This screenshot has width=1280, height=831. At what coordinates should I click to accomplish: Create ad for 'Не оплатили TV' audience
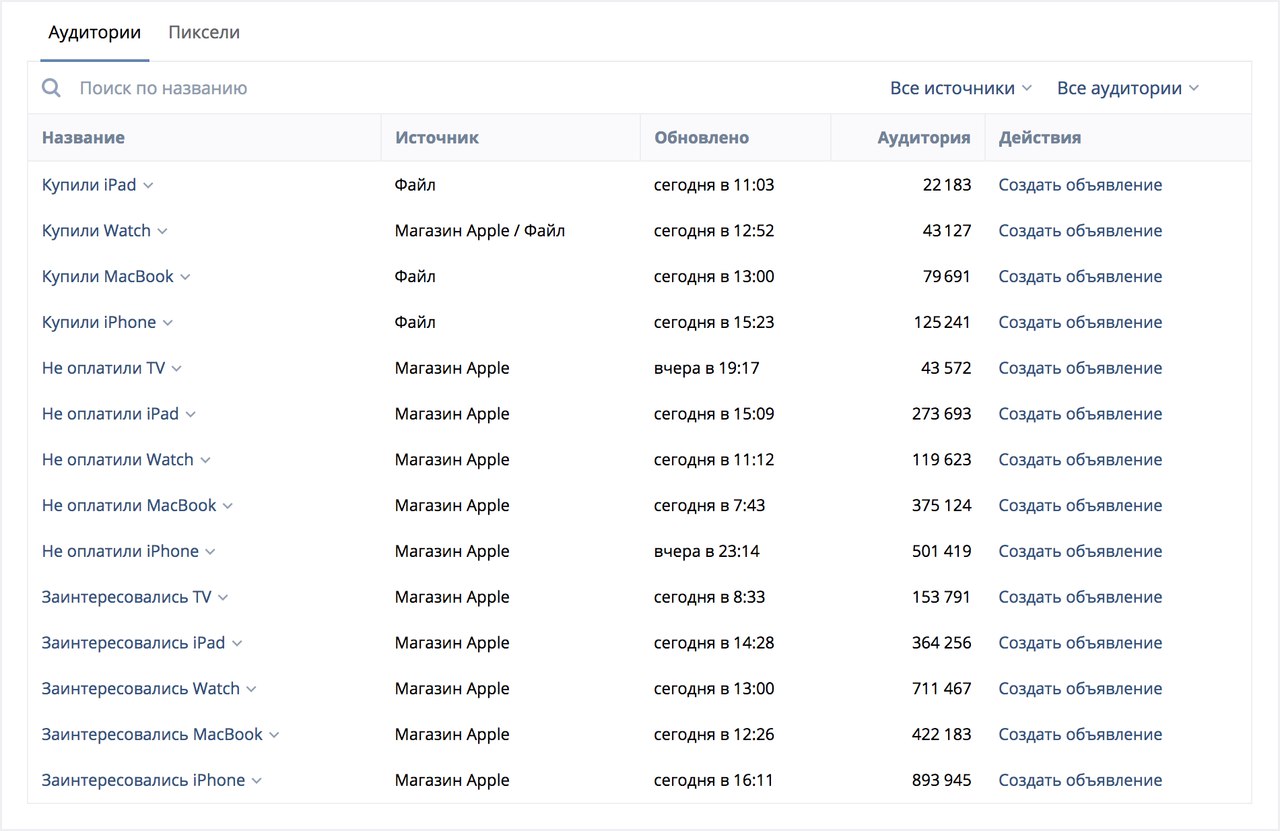(x=1080, y=368)
